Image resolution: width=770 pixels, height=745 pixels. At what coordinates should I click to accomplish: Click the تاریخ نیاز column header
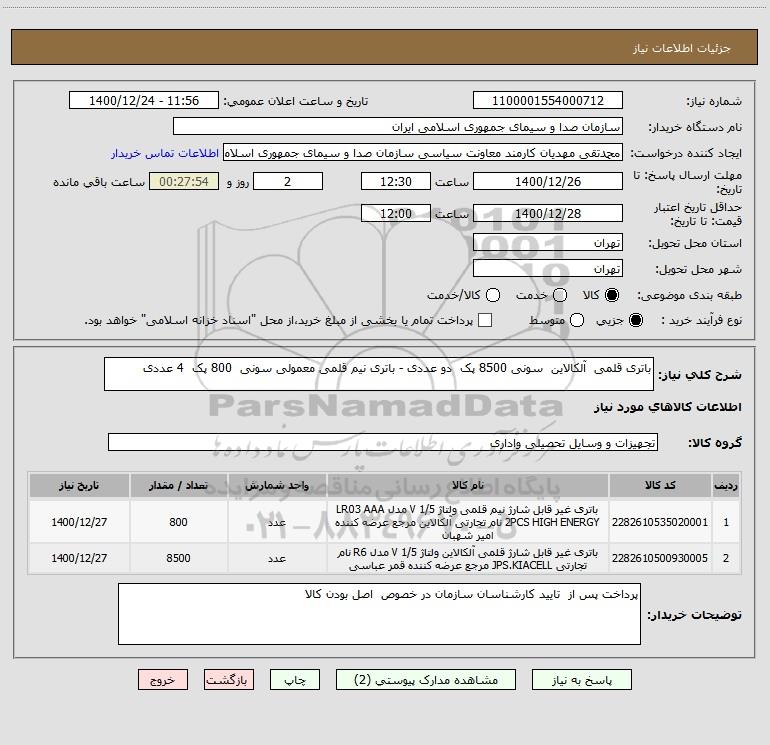[x=79, y=485]
